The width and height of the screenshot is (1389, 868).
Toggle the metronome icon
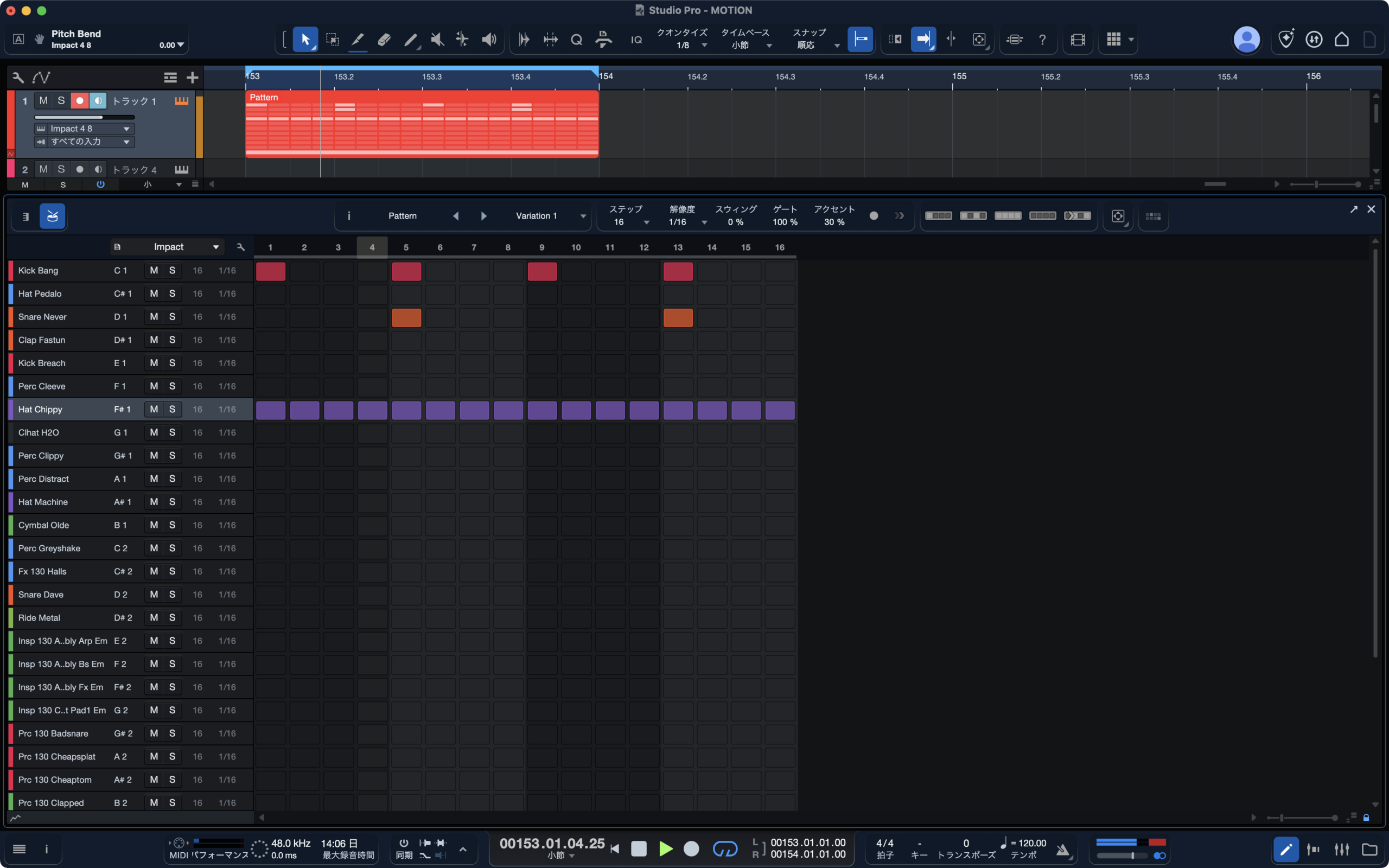(x=1063, y=849)
